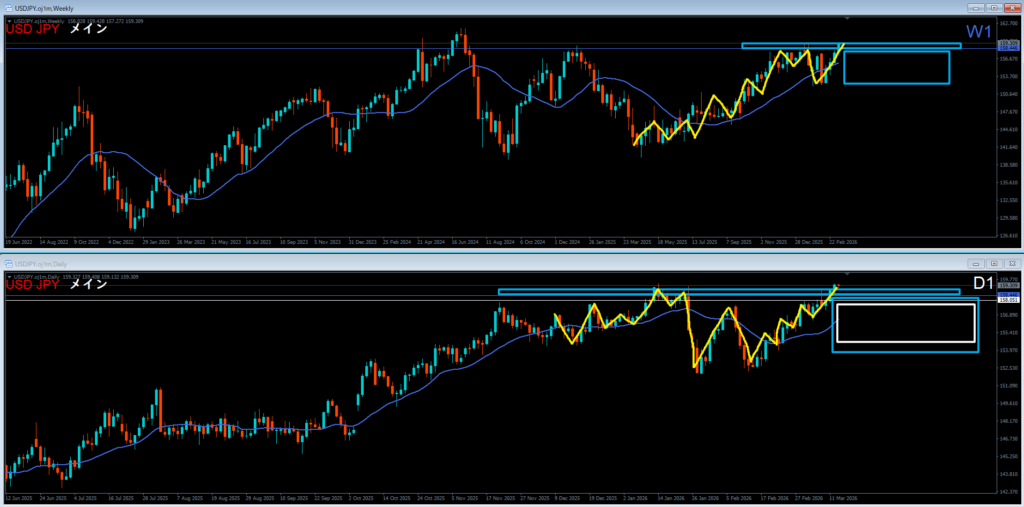Click the gray chart shift triangle in Weekly chart
Image resolution: width=1024 pixels, height=507 pixels.
click(x=847, y=18)
